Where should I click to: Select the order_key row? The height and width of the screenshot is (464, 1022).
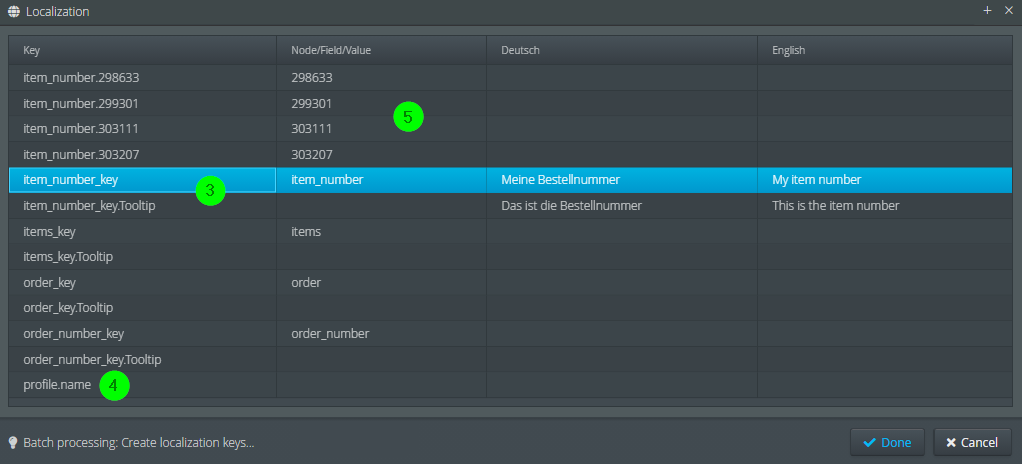[x=510, y=283]
